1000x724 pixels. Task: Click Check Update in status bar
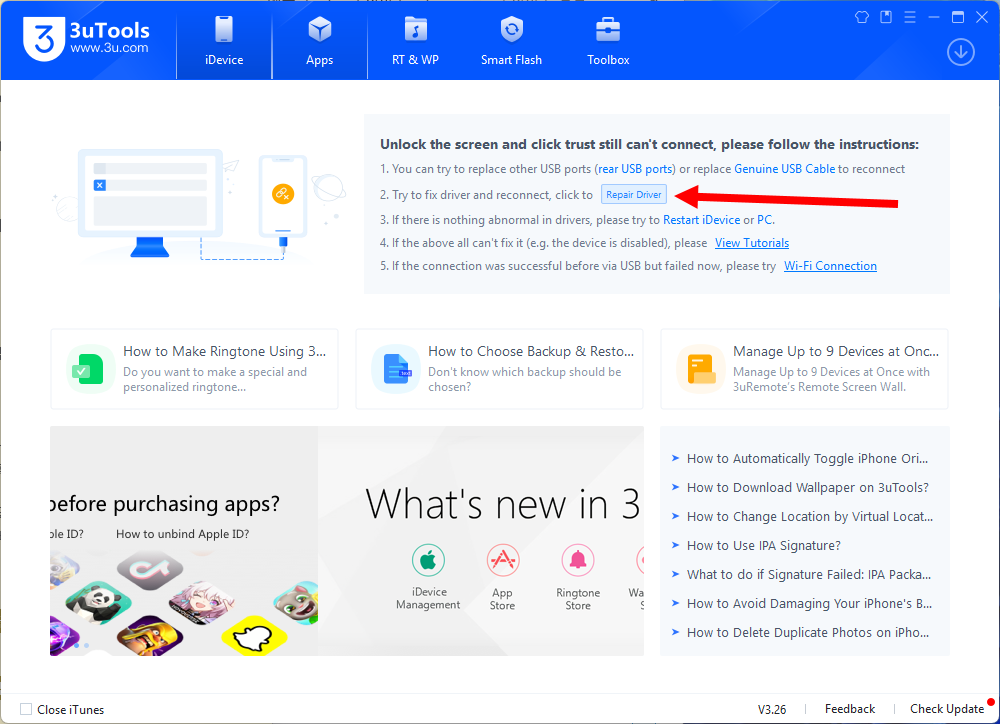click(x=947, y=709)
